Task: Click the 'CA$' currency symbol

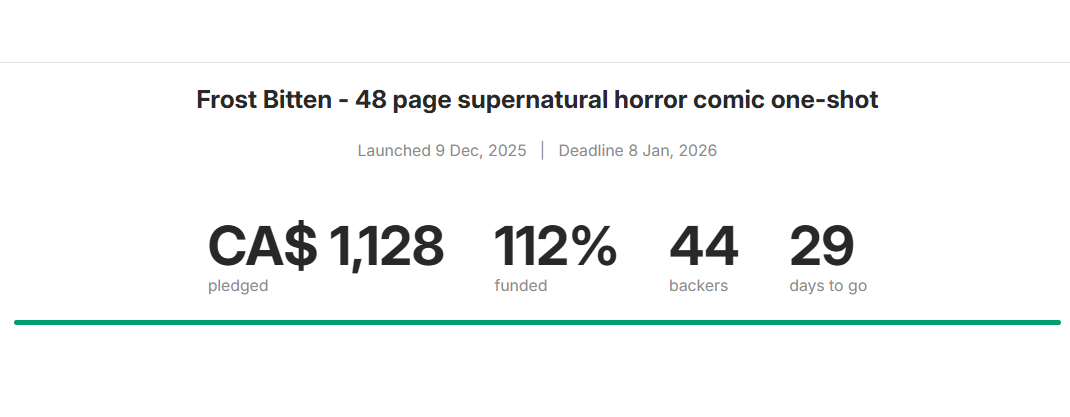Action: click(262, 247)
